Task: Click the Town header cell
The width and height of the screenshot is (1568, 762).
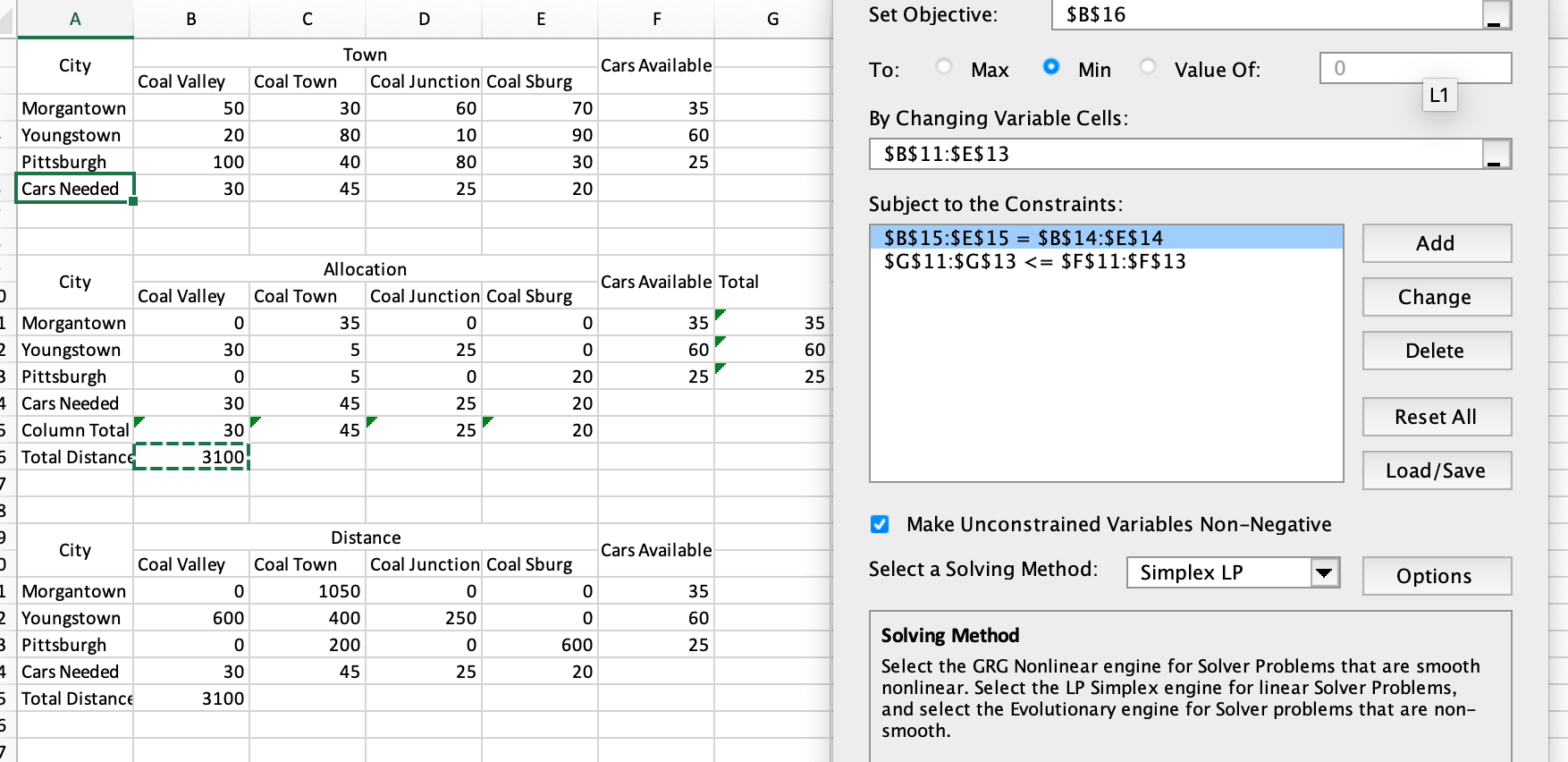Action: tap(366, 55)
